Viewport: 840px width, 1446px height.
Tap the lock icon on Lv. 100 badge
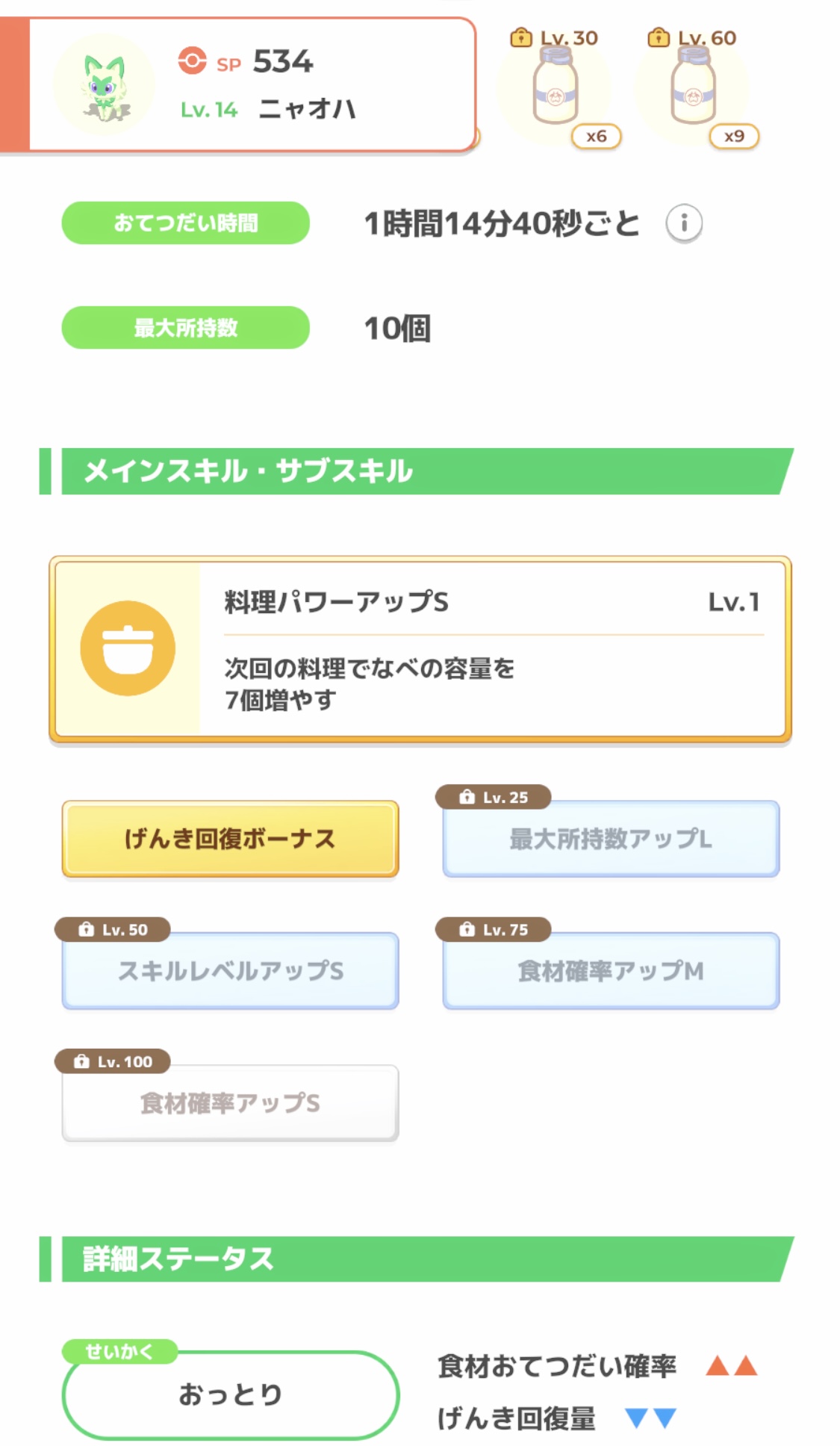81,1061
